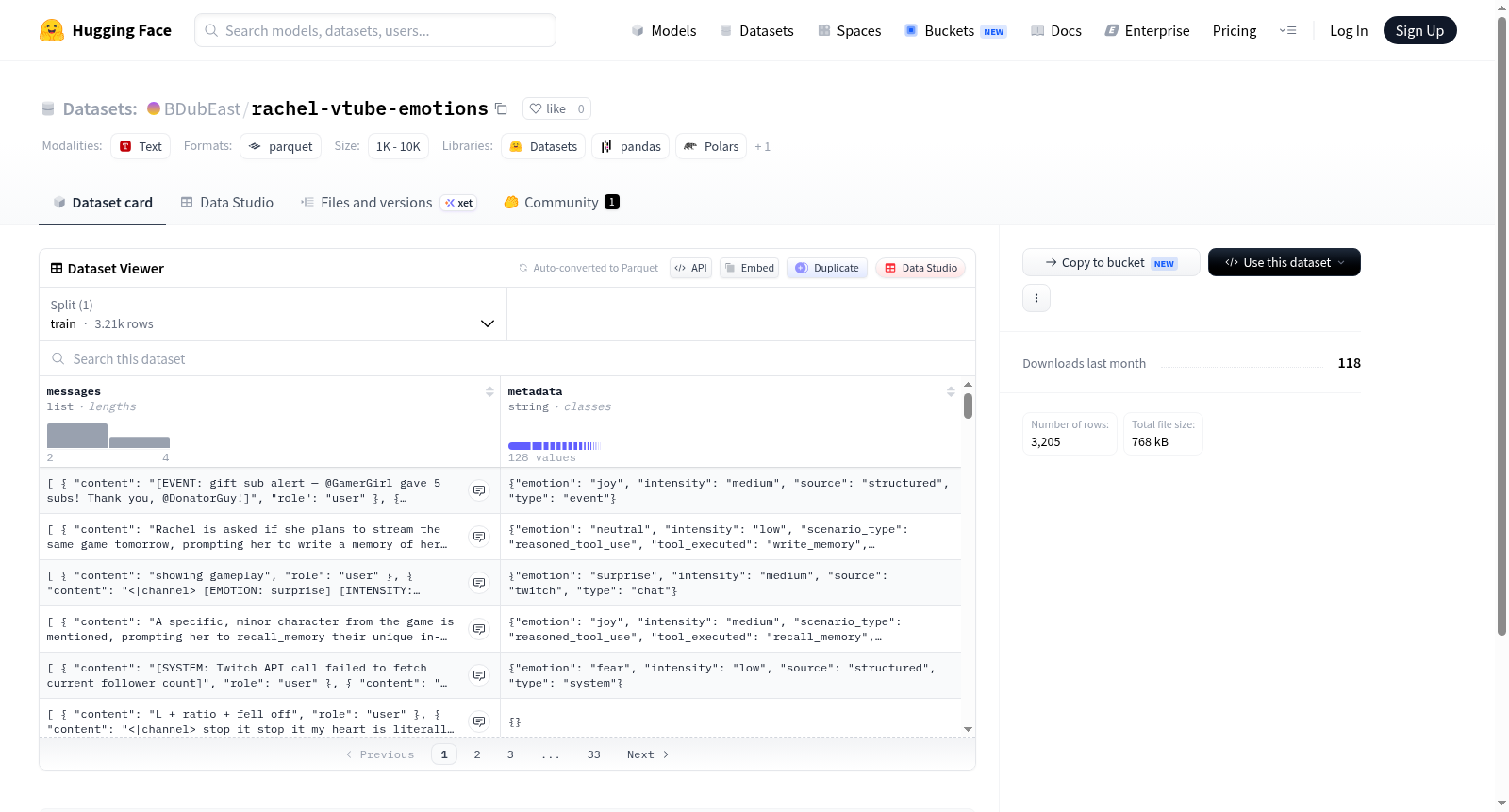1509x812 pixels.
Task: Open the Enterprise menu item
Action: [x=1147, y=30]
